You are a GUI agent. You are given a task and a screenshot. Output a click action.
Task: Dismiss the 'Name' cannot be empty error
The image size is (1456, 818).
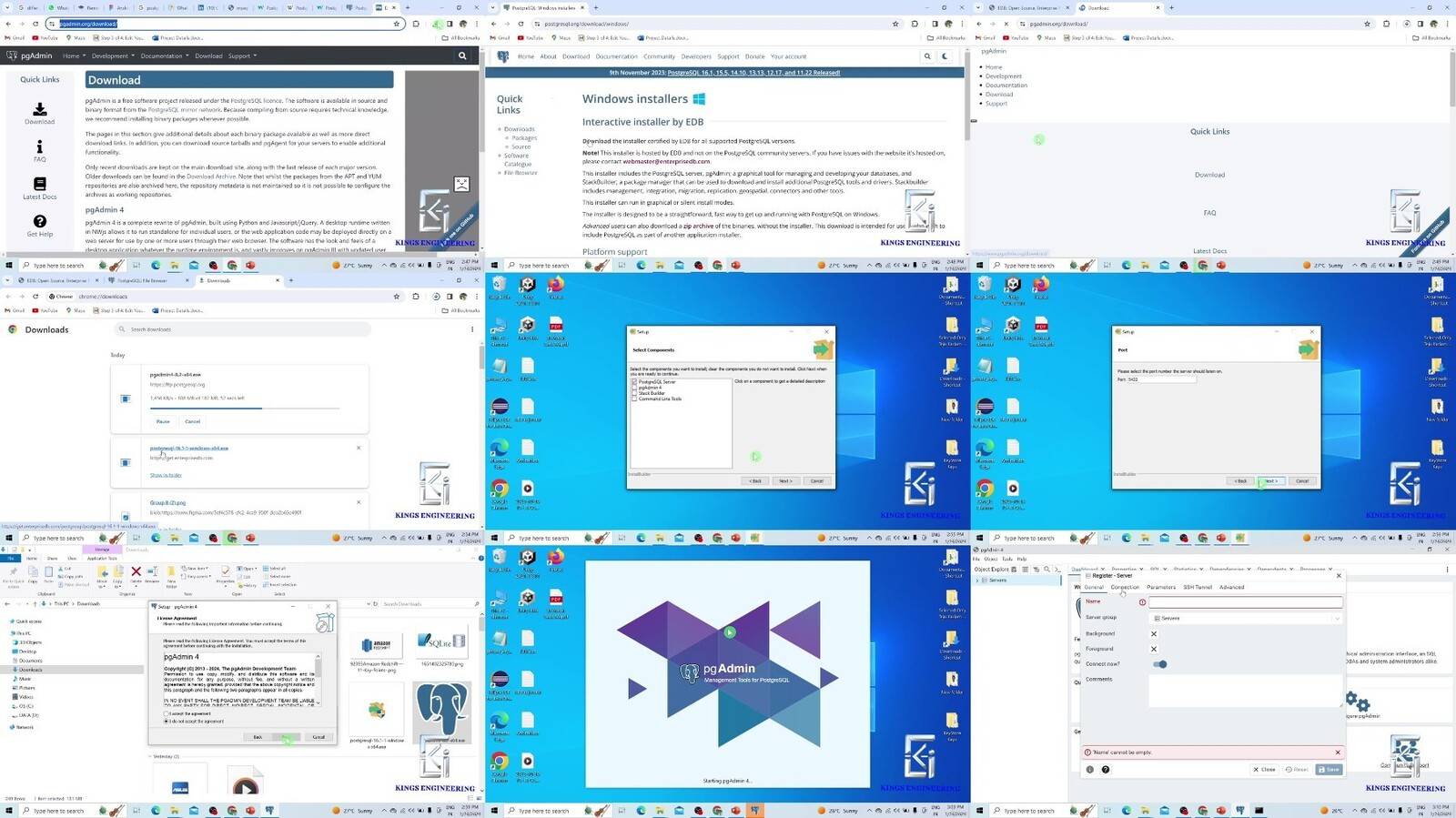1338,752
